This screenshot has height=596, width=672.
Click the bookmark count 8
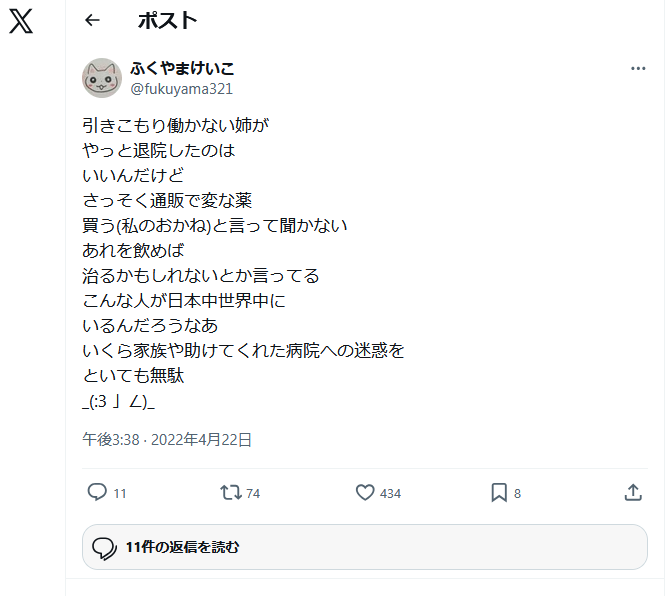point(517,494)
